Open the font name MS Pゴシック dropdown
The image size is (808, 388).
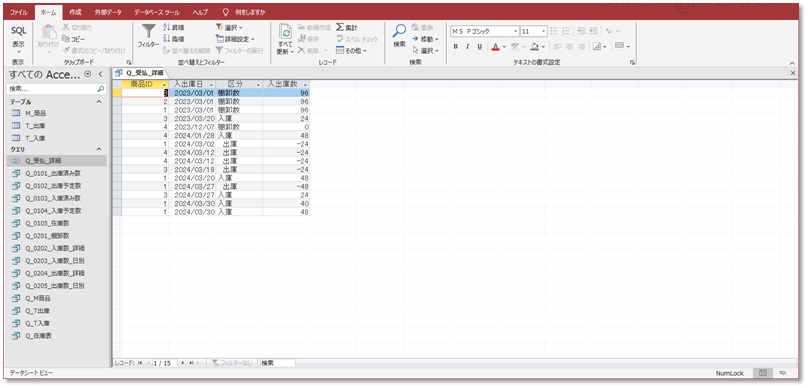[516, 31]
